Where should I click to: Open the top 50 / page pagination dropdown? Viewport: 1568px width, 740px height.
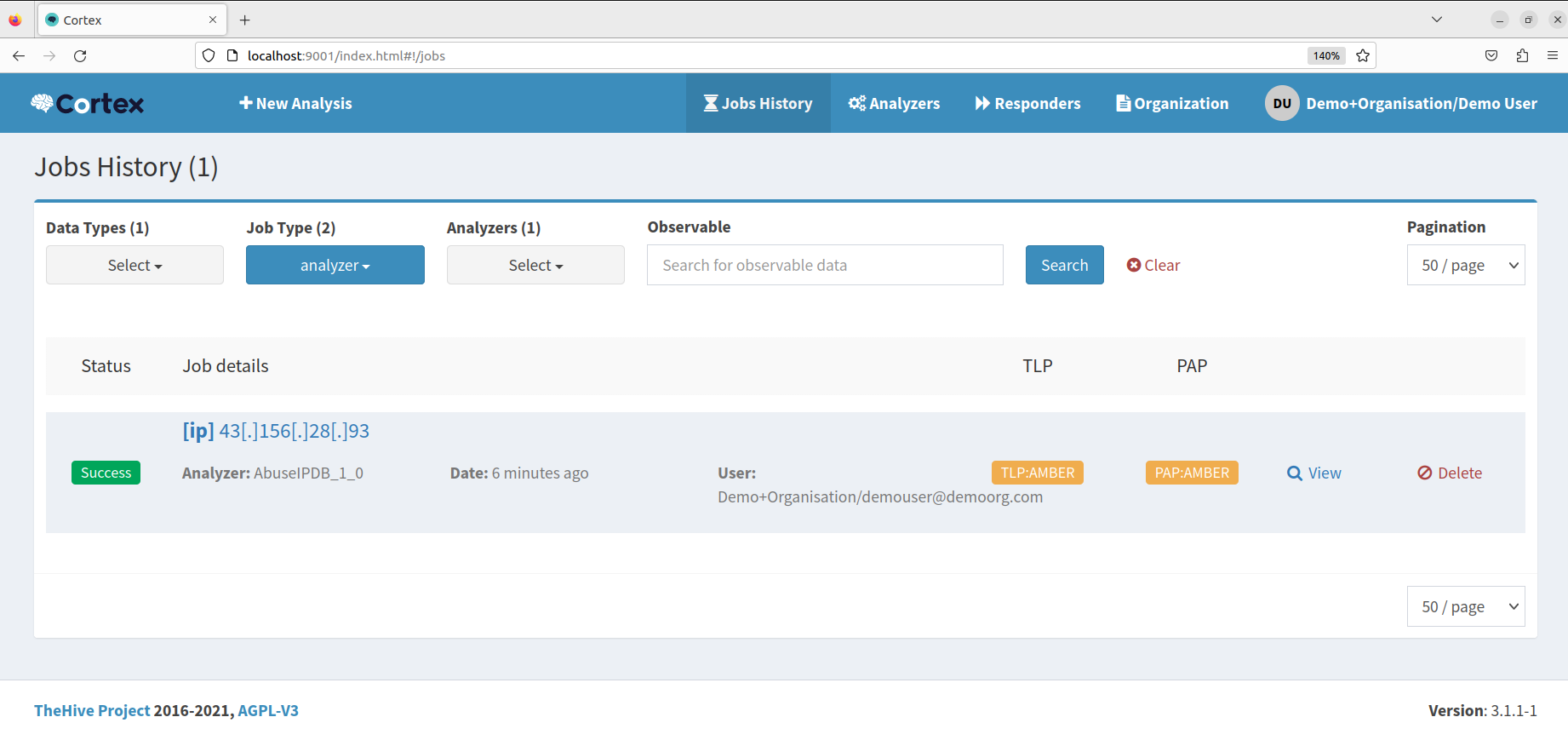(x=1466, y=265)
